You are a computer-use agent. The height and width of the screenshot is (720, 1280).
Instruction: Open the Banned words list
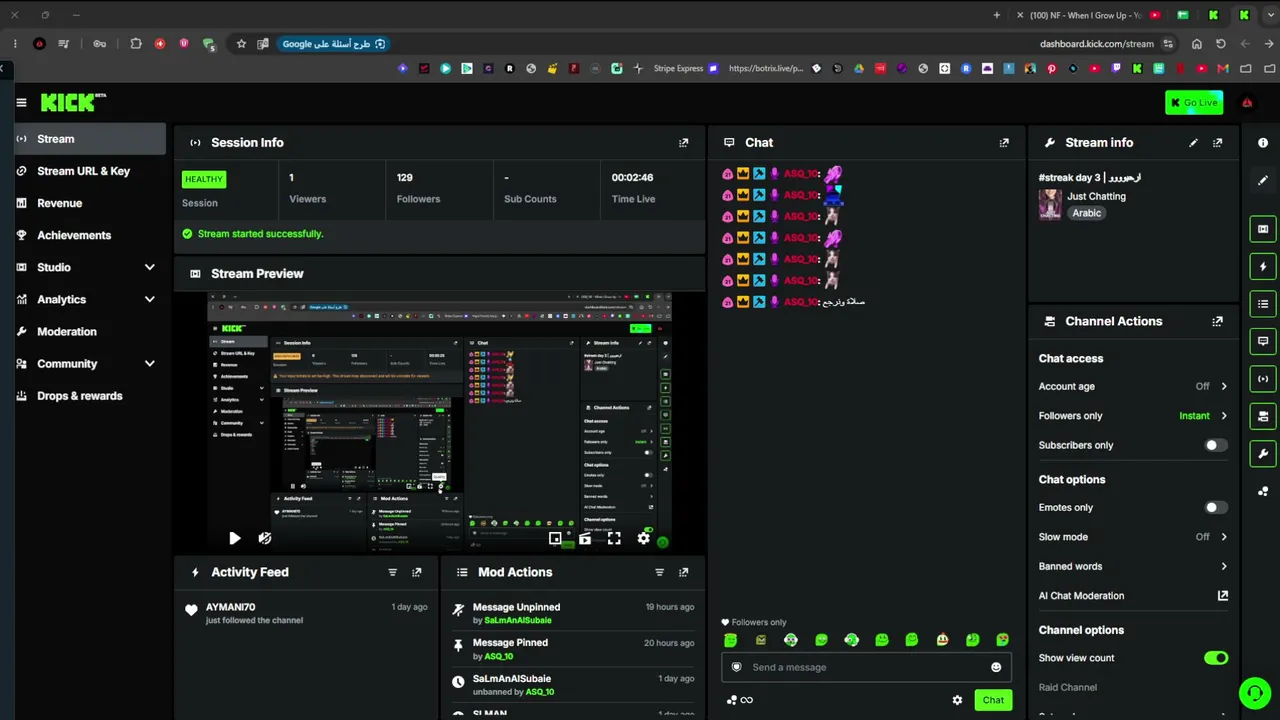point(1133,566)
